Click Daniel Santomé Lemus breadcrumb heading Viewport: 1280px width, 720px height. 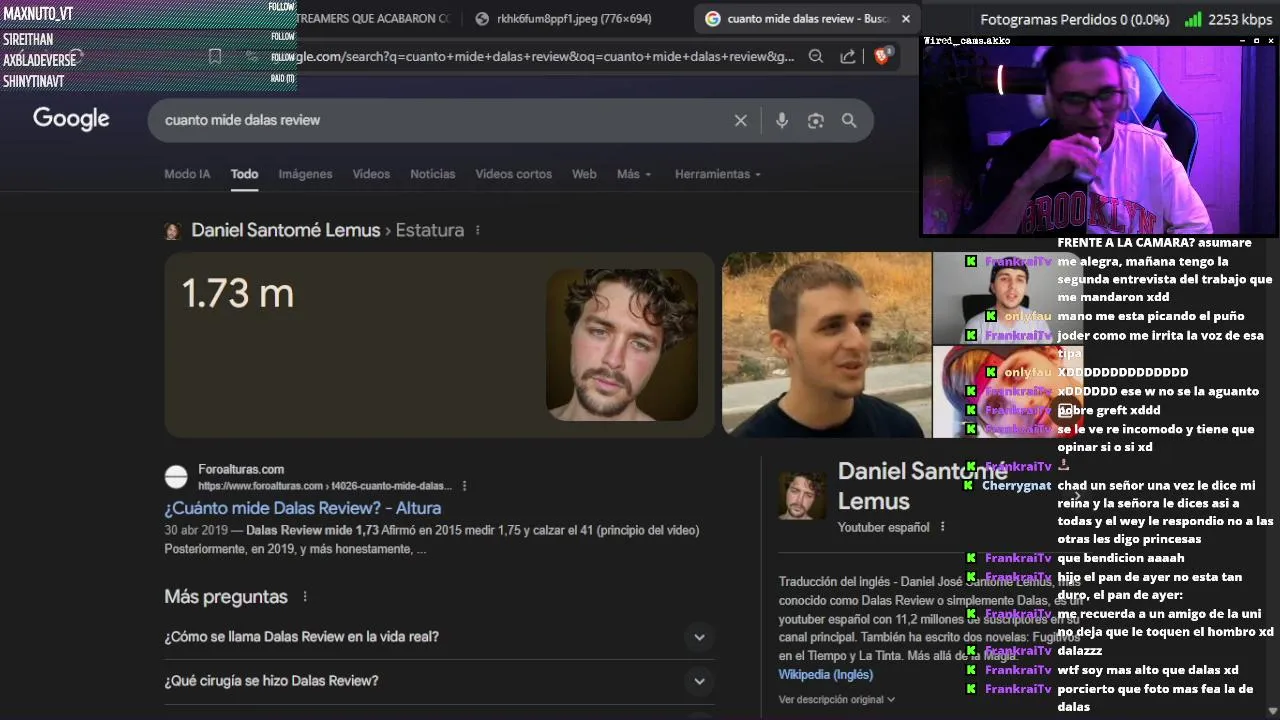[286, 230]
